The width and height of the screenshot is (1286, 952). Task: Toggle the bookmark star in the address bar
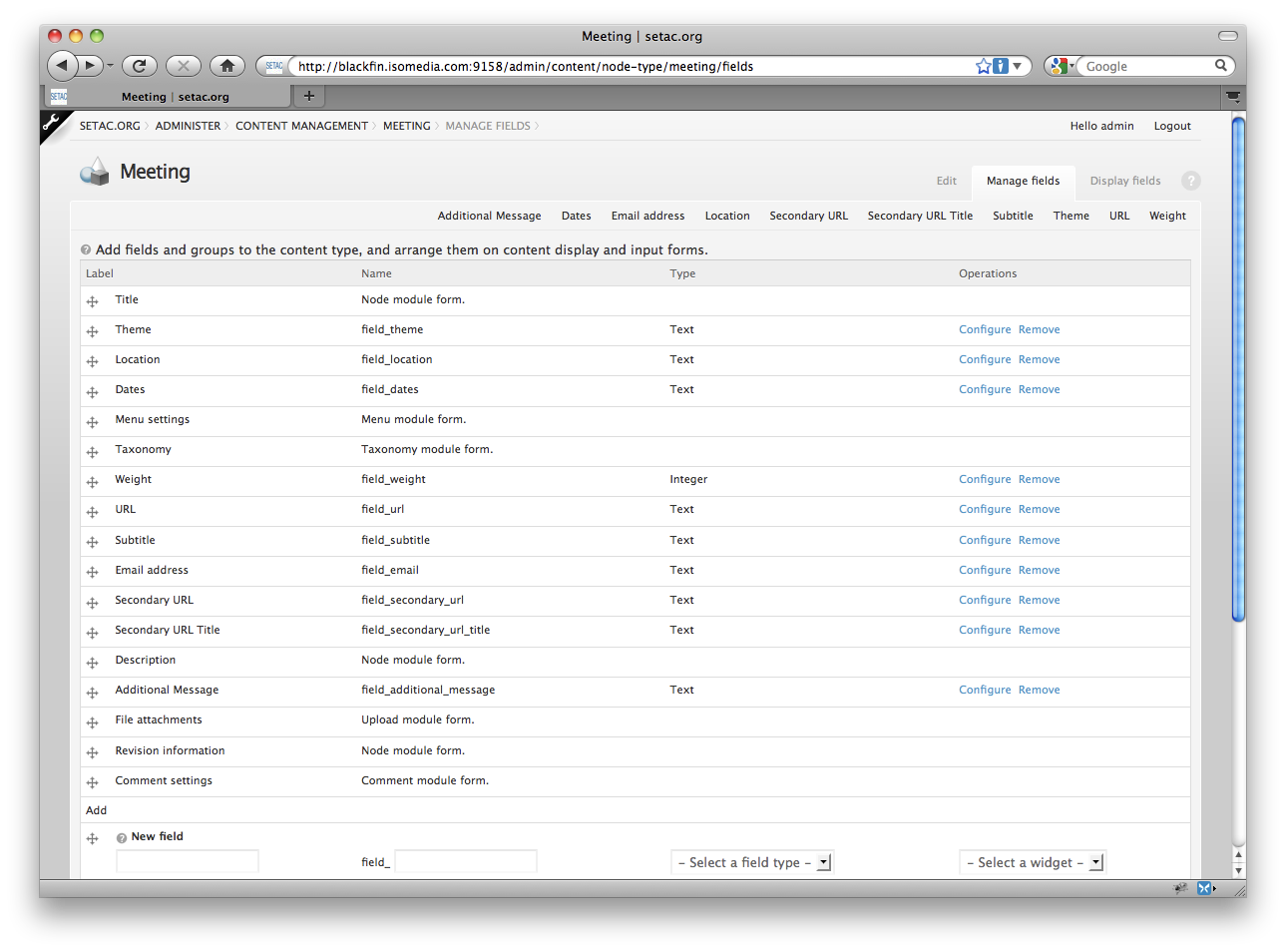(983, 65)
